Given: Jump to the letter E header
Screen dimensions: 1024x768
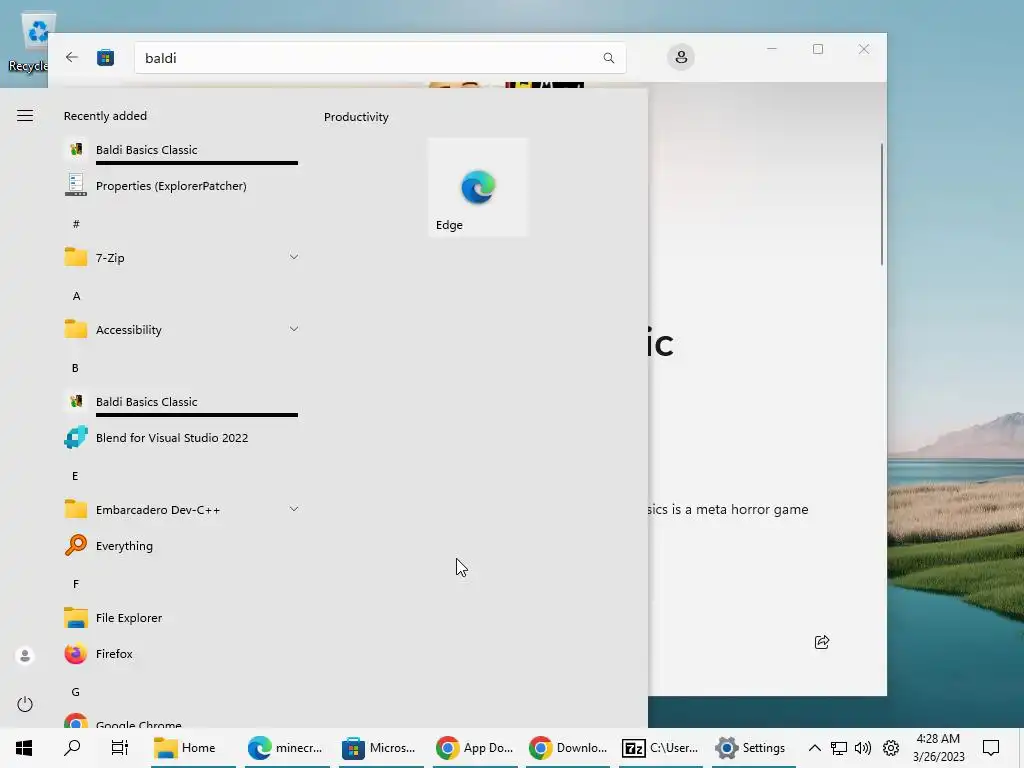Looking at the screenshot, I should pos(75,475).
